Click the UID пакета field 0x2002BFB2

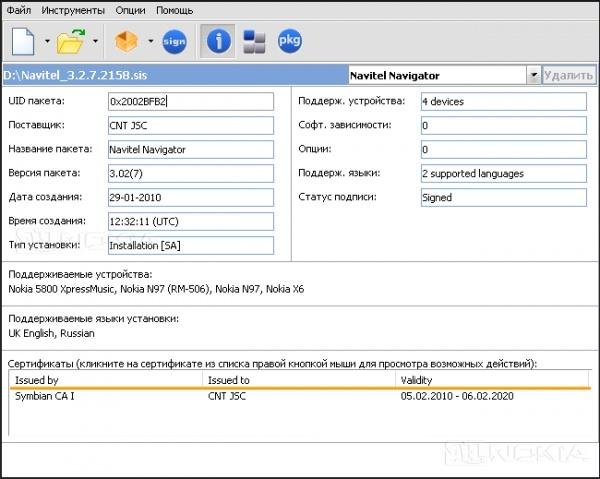(191, 101)
